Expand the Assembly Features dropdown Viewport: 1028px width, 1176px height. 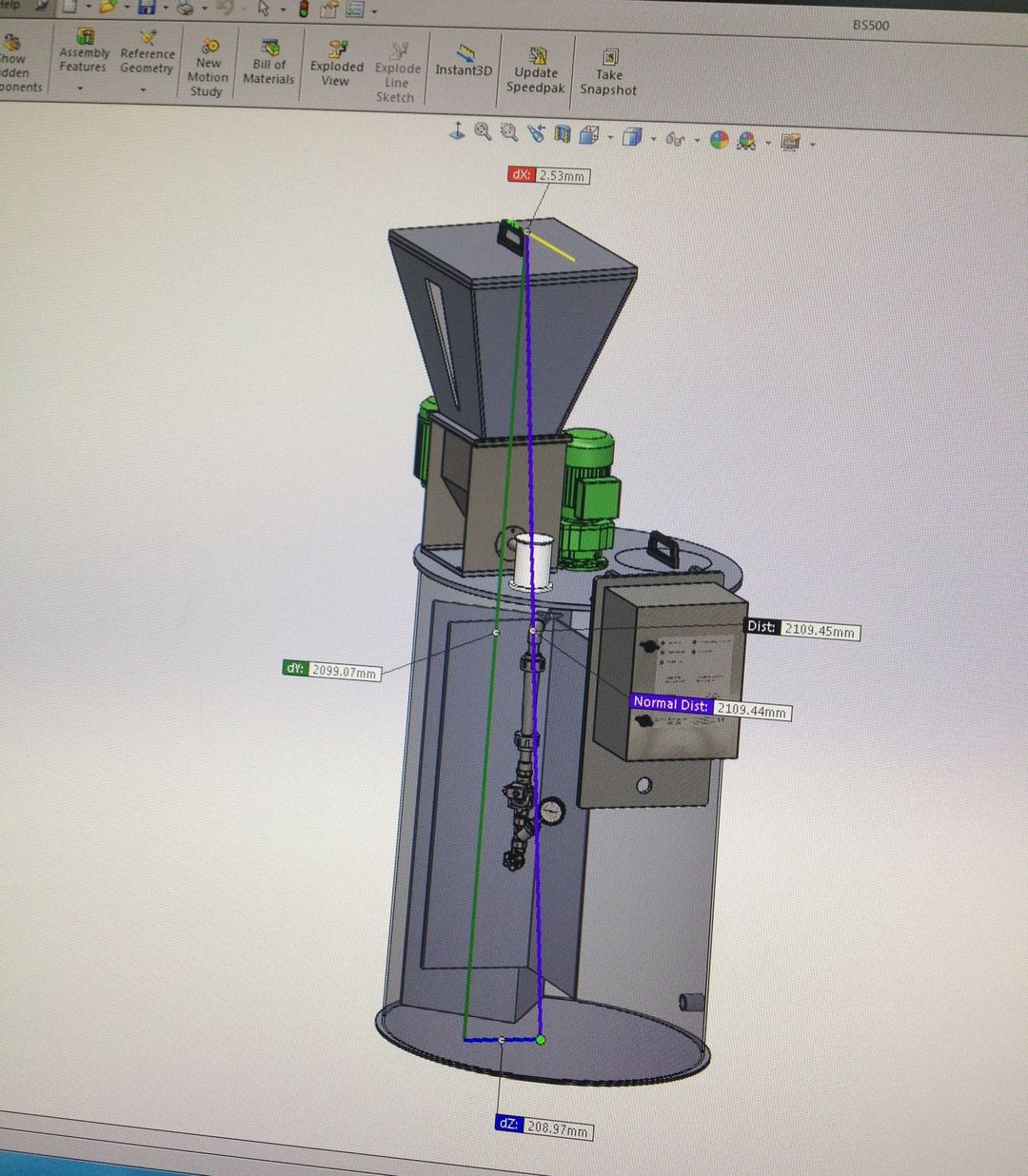pyautogui.click(x=81, y=88)
